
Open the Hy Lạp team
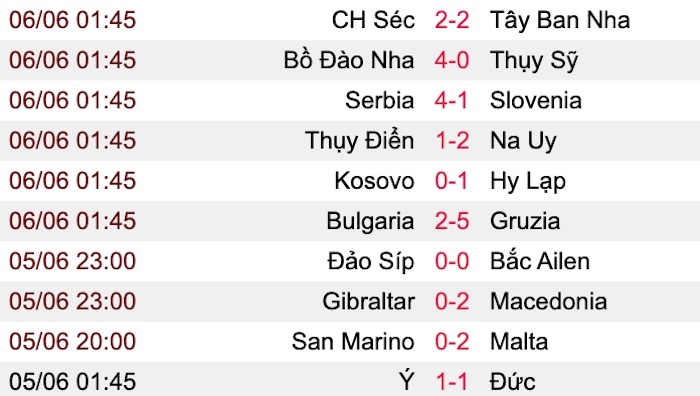tap(528, 182)
